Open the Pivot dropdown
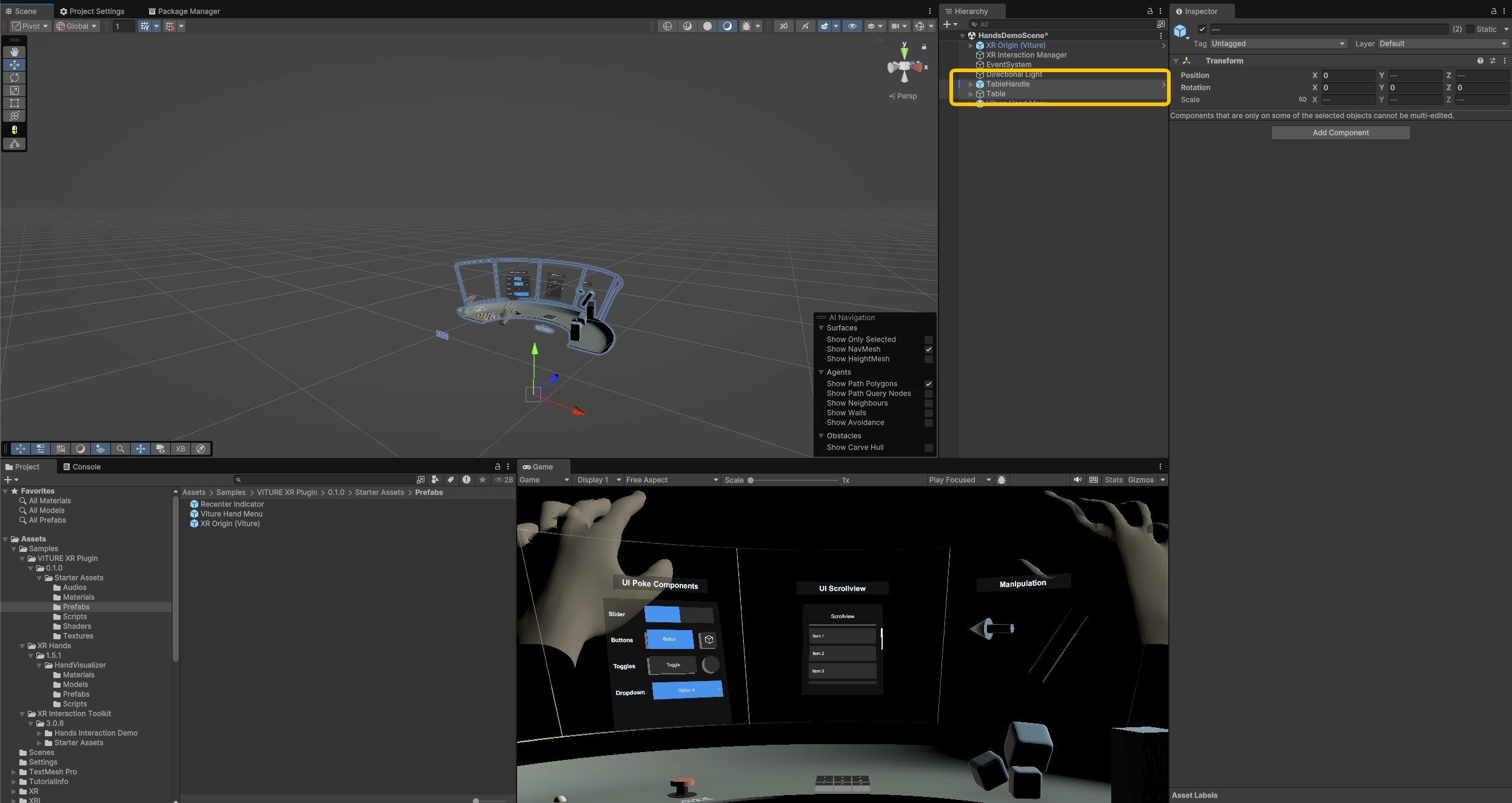 click(30, 26)
